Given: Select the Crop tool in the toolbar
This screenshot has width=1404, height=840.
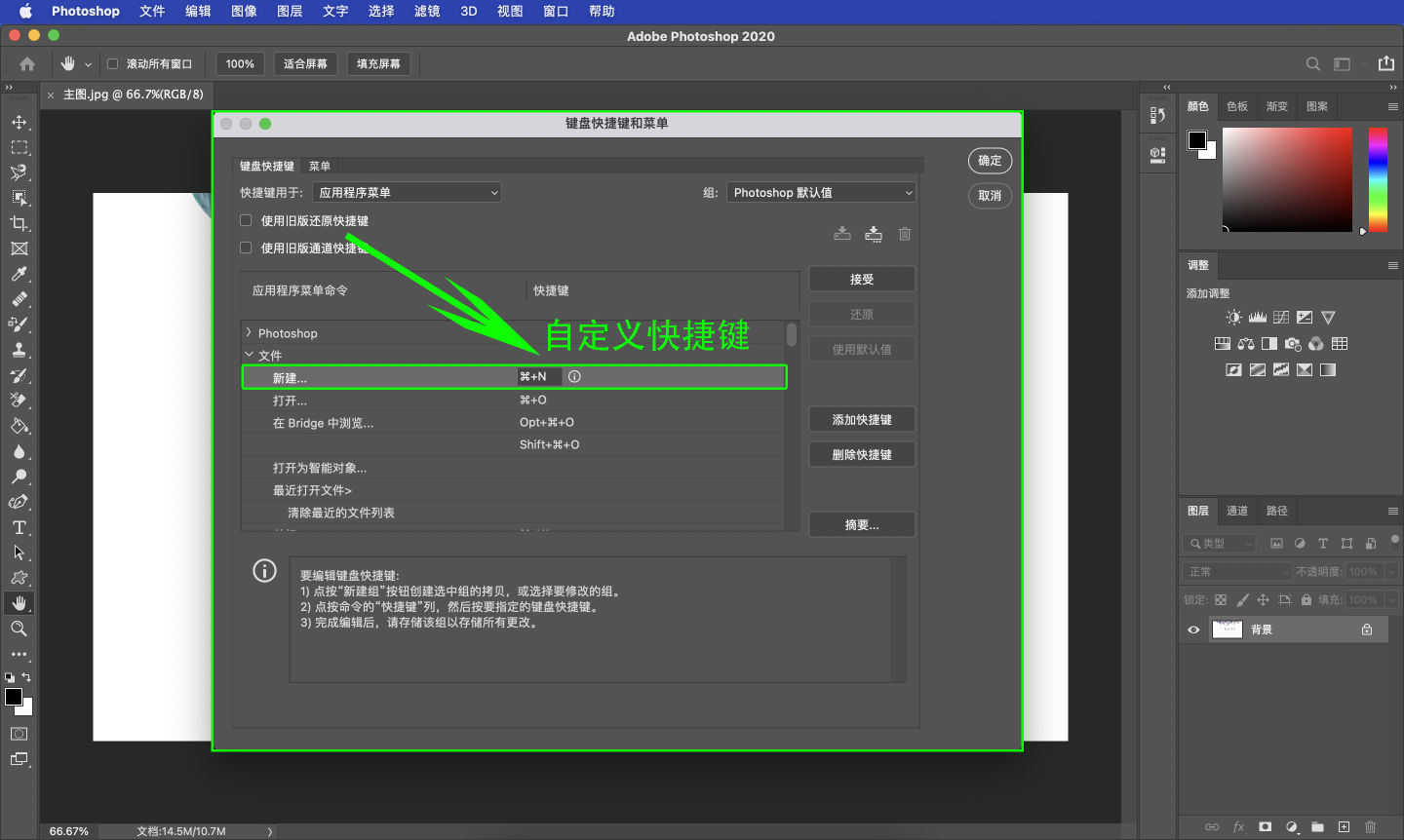Looking at the screenshot, I should 19,223.
